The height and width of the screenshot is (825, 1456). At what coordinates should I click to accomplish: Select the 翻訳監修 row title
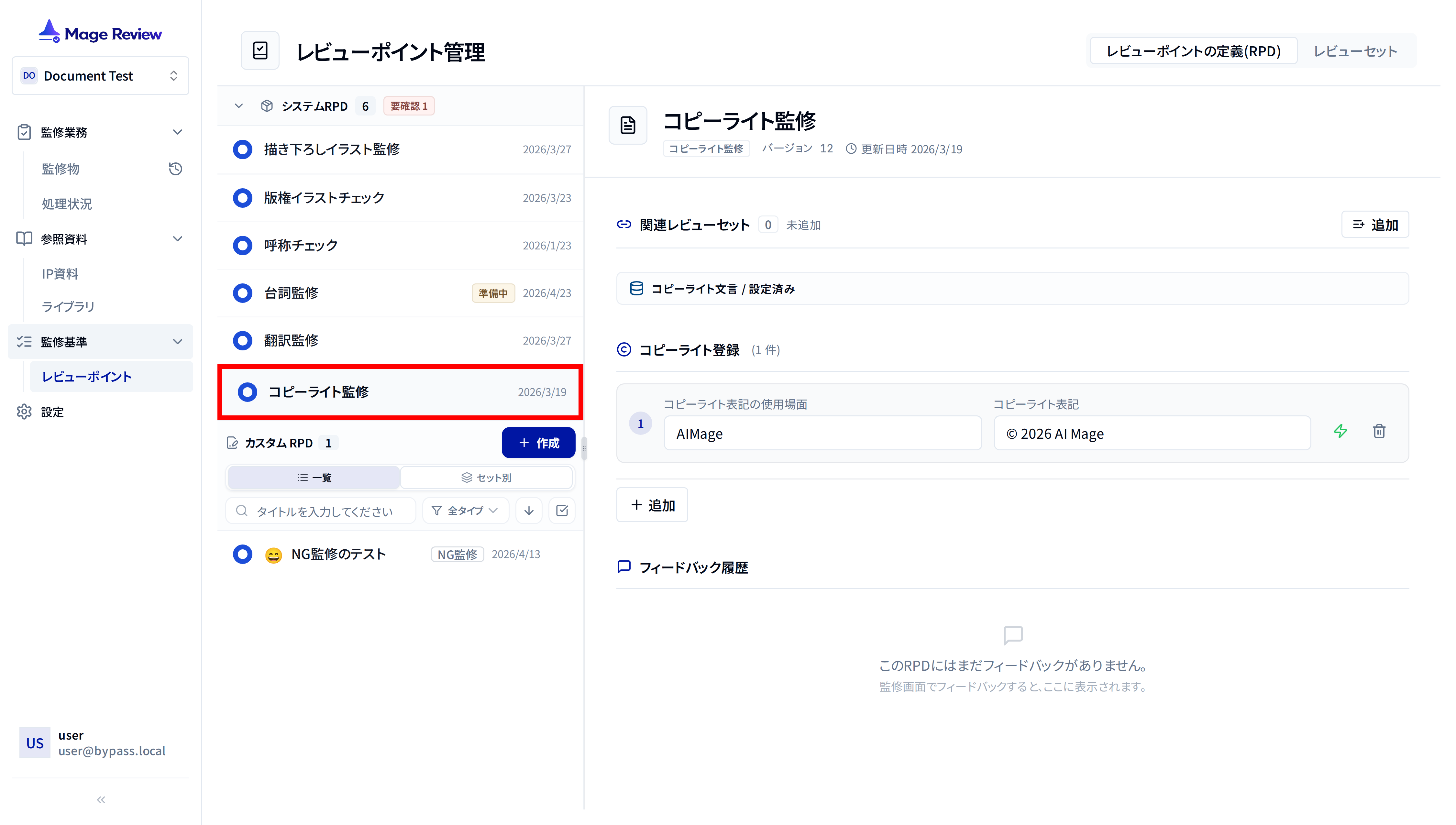coord(291,341)
